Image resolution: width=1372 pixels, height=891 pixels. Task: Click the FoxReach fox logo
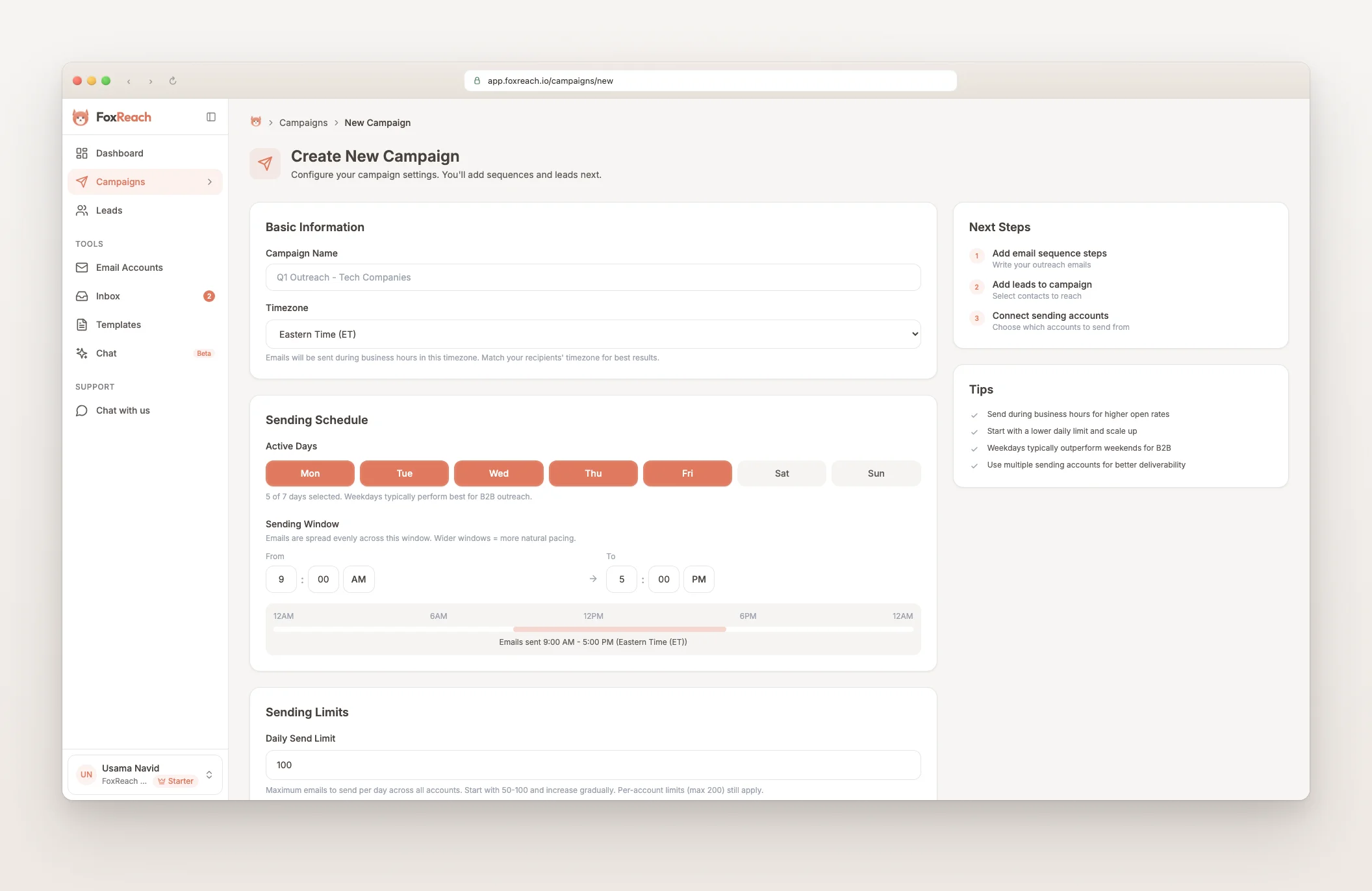[x=81, y=118]
